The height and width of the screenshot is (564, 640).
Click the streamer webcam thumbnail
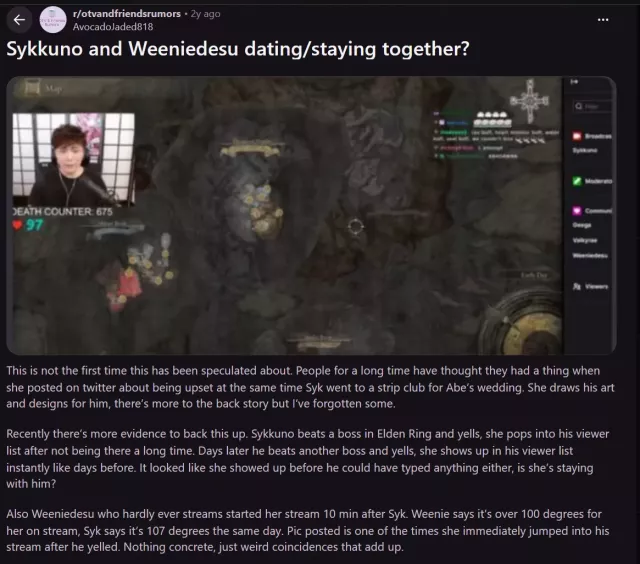73,160
